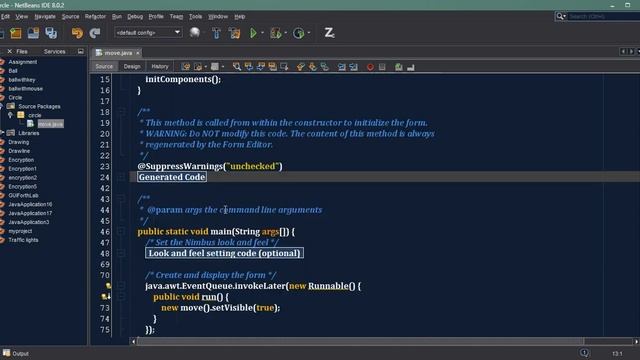Click the Search input field
The image size is (640, 360).
(604, 17)
